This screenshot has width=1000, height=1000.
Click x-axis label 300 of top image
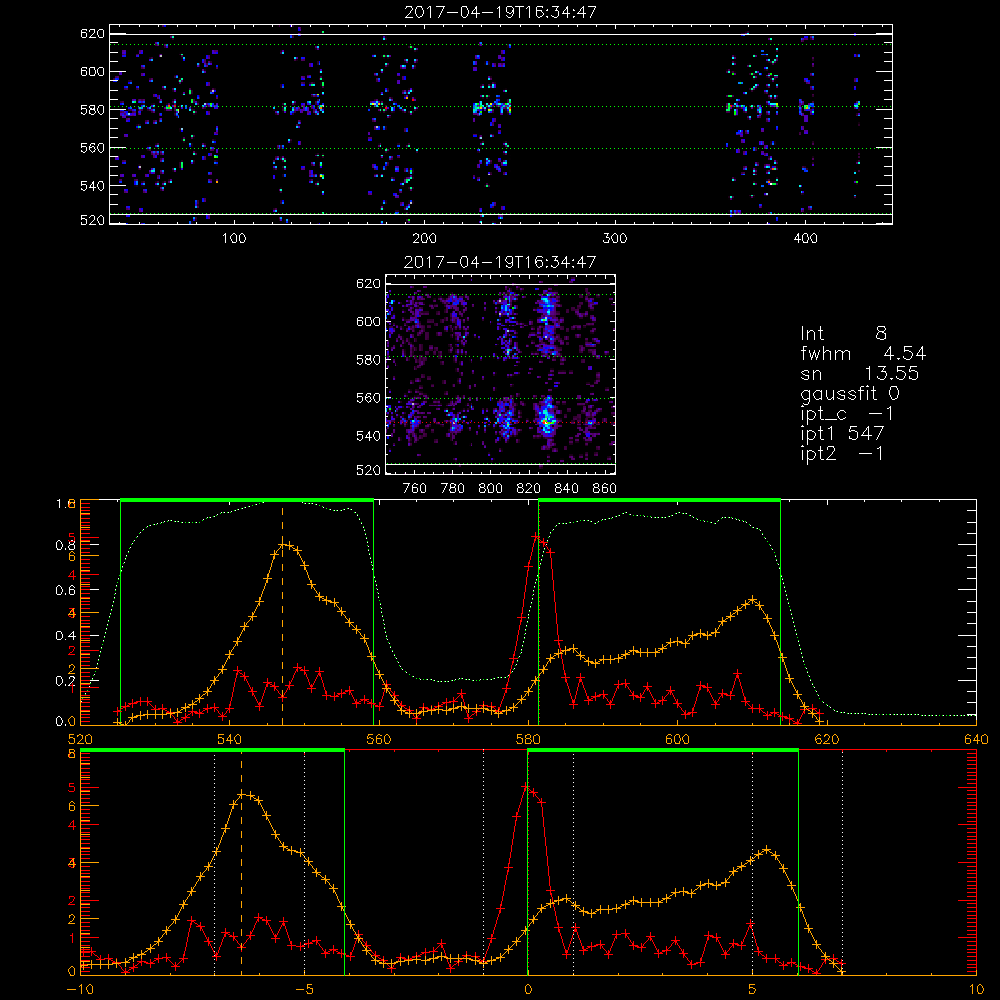615,239
